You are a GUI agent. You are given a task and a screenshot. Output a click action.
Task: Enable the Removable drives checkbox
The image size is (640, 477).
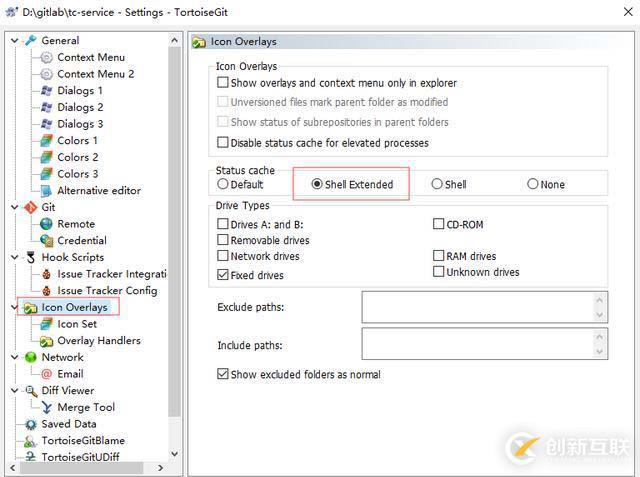click(x=222, y=240)
